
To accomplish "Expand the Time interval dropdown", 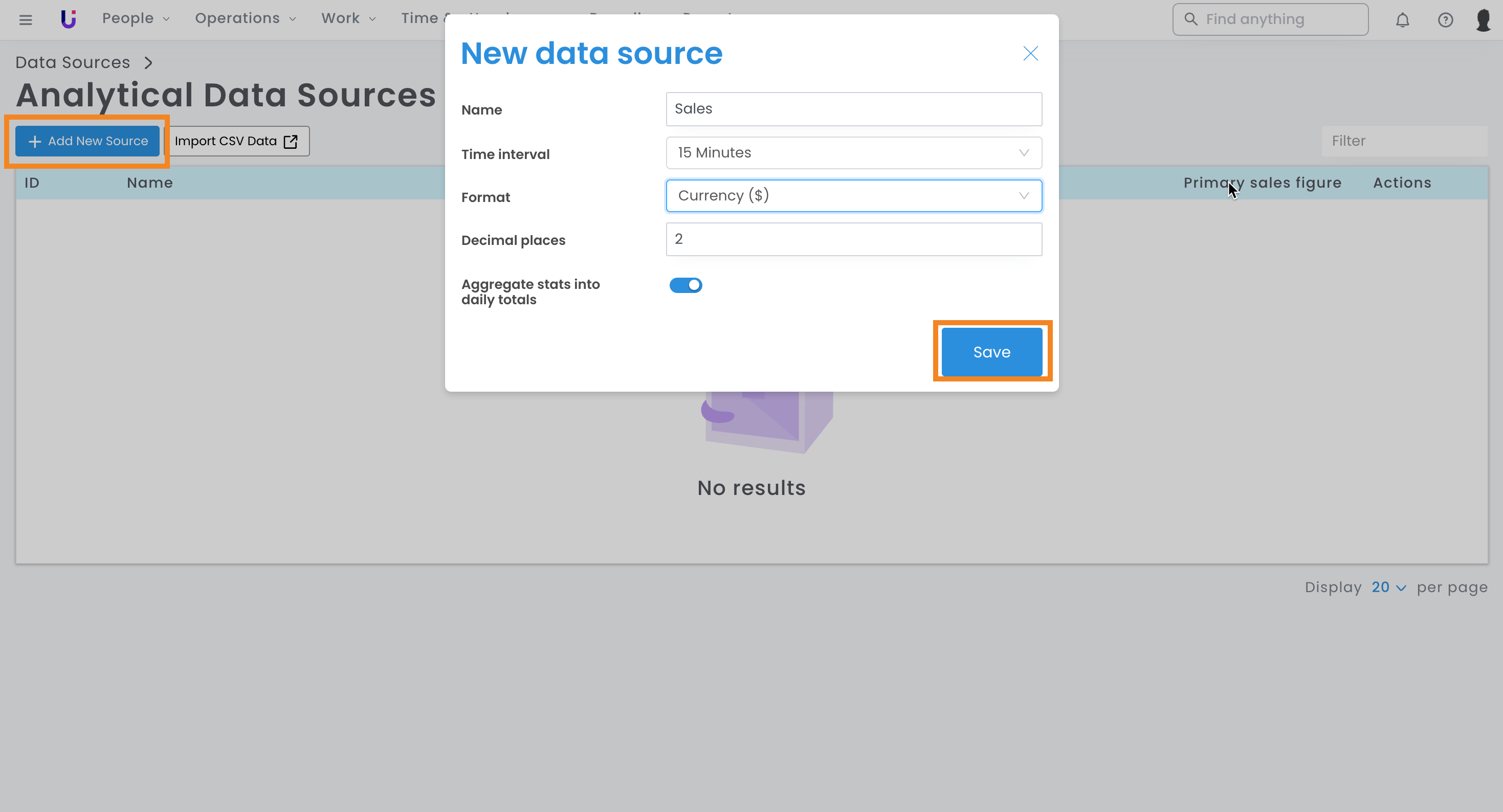I will pyautogui.click(x=854, y=153).
